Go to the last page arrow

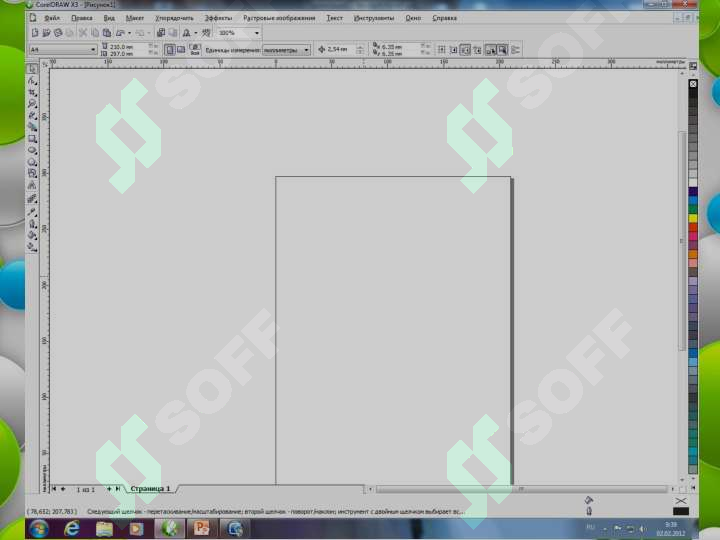click(118, 489)
